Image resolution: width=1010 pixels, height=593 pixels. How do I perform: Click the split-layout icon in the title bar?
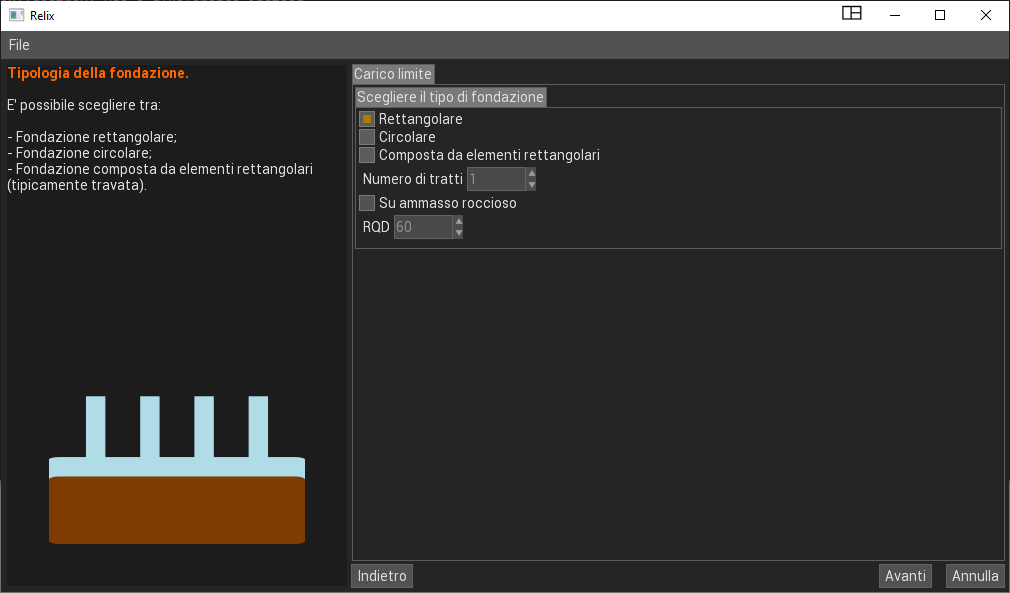click(x=851, y=14)
